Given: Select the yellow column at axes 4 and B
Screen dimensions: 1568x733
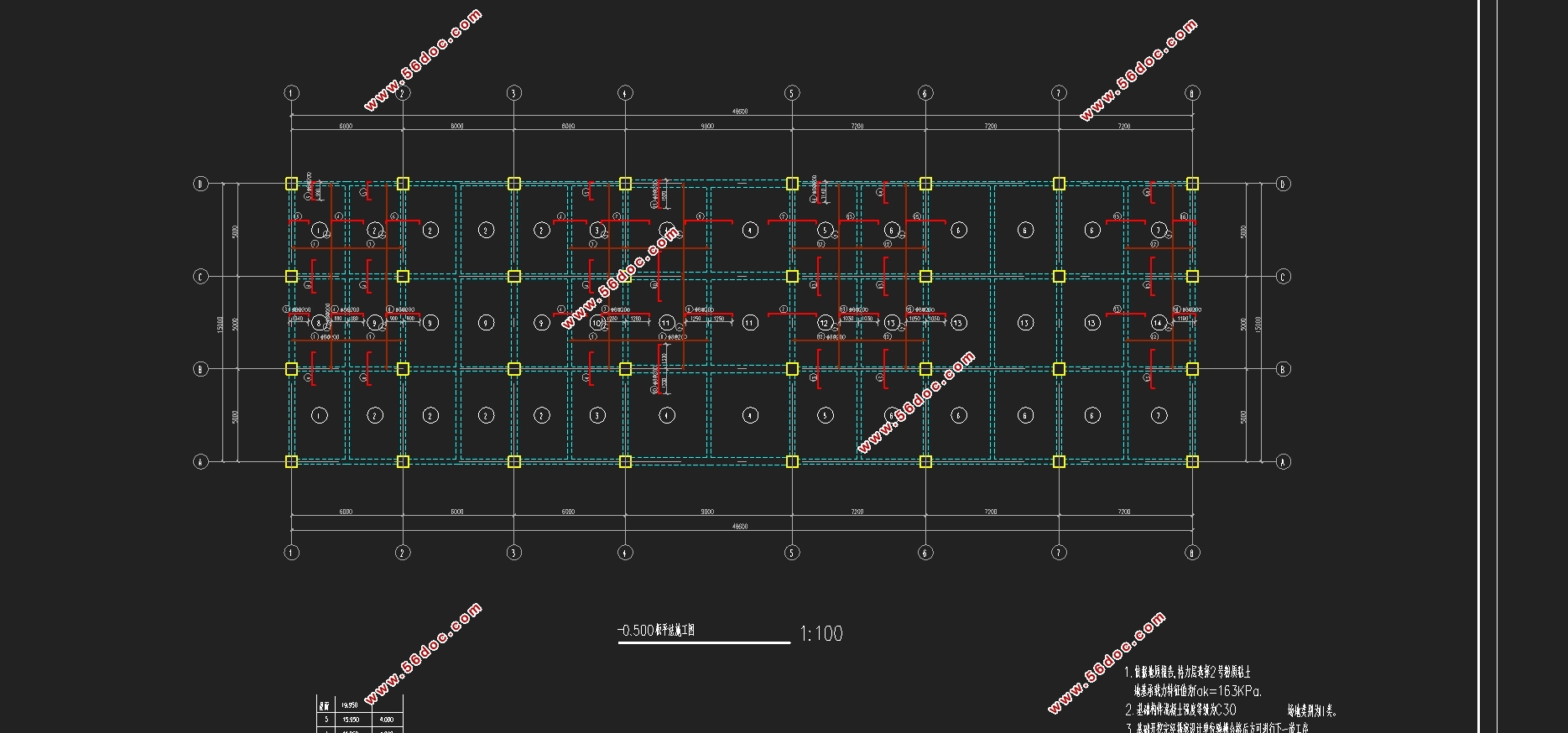Looking at the screenshot, I should click(x=624, y=369).
